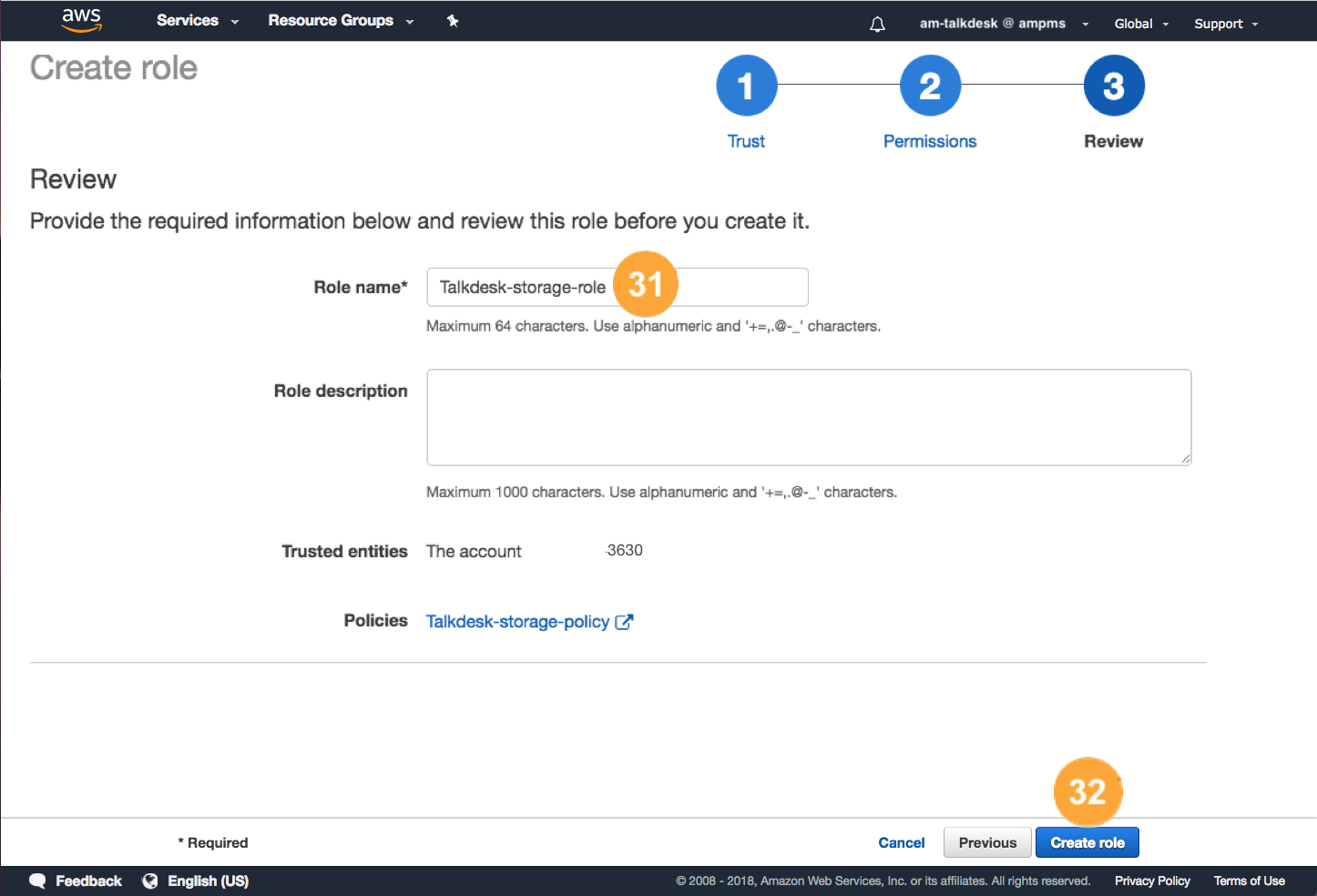Viewport: 1317px width, 896px height.
Task: Open the am-talkdesk @ ampms account menu
Action: (x=1004, y=24)
